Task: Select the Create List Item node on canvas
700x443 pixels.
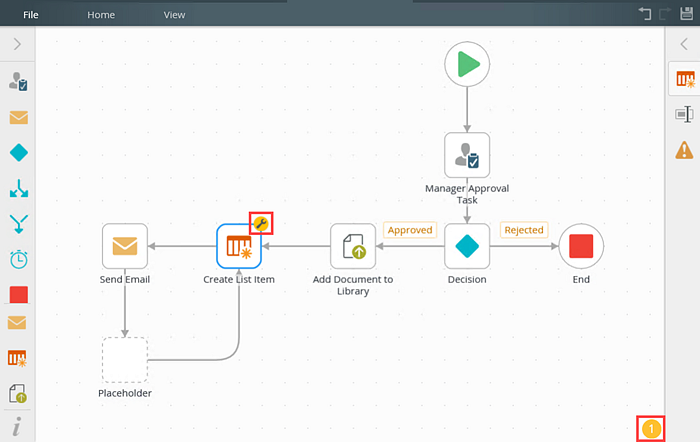Action: click(x=239, y=246)
